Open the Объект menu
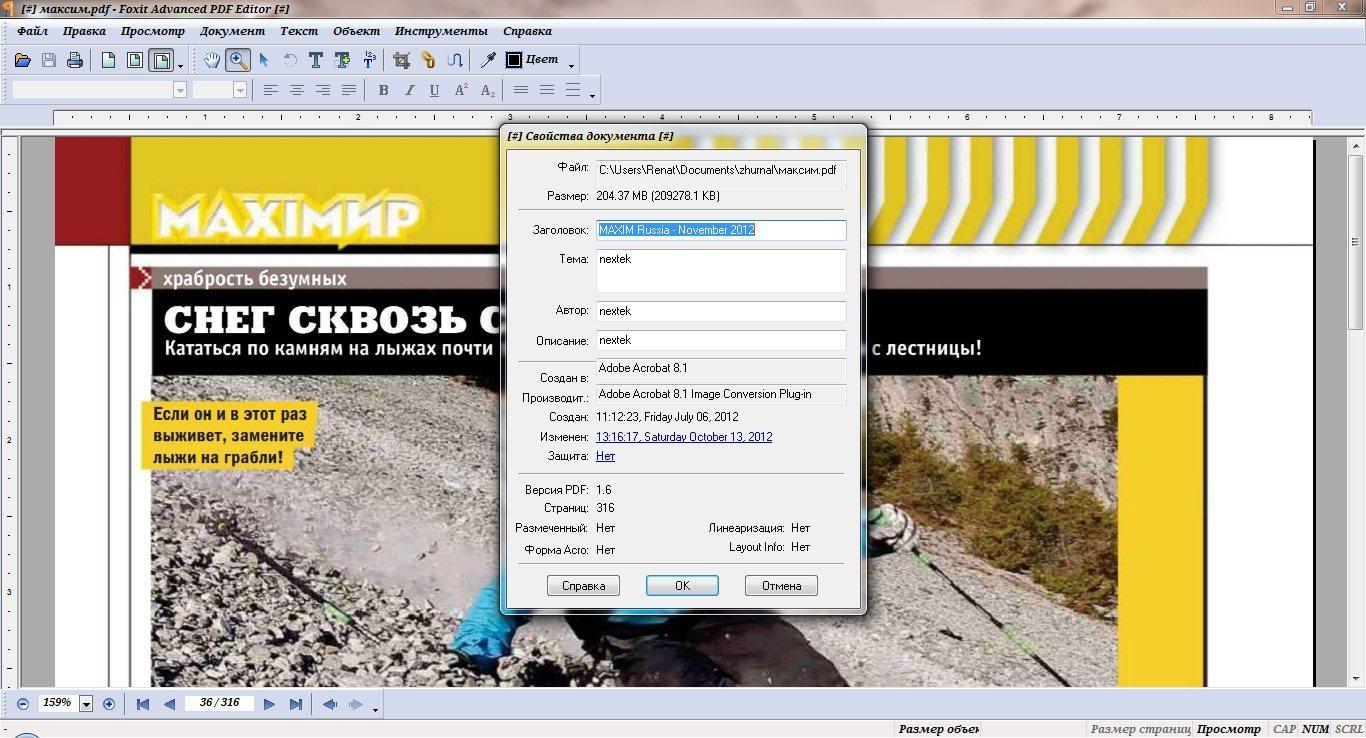Image resolution: width=1366 pixels, height=738 pixels. (x=357, y=31)
